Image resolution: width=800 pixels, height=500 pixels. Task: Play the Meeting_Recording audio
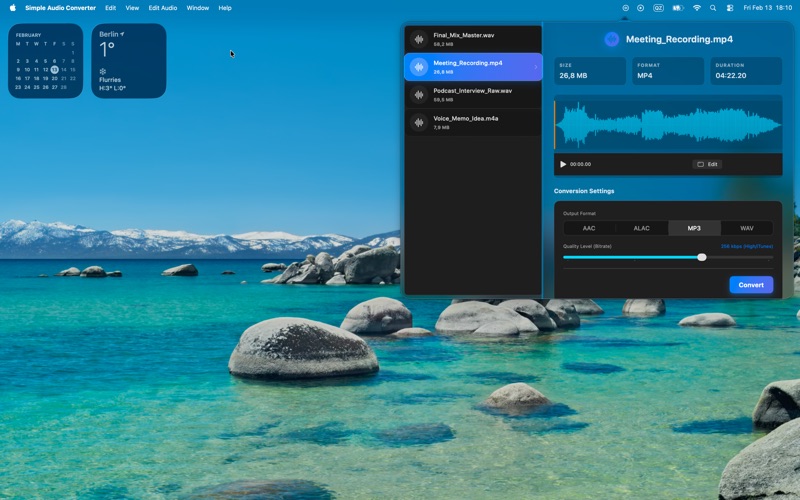tap(563, 164)
